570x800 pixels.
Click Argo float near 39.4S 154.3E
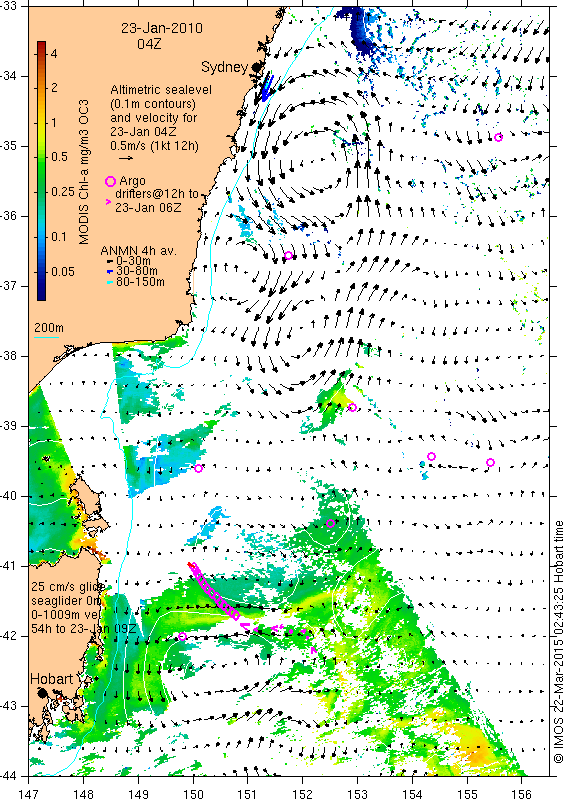tap(431, 457)
